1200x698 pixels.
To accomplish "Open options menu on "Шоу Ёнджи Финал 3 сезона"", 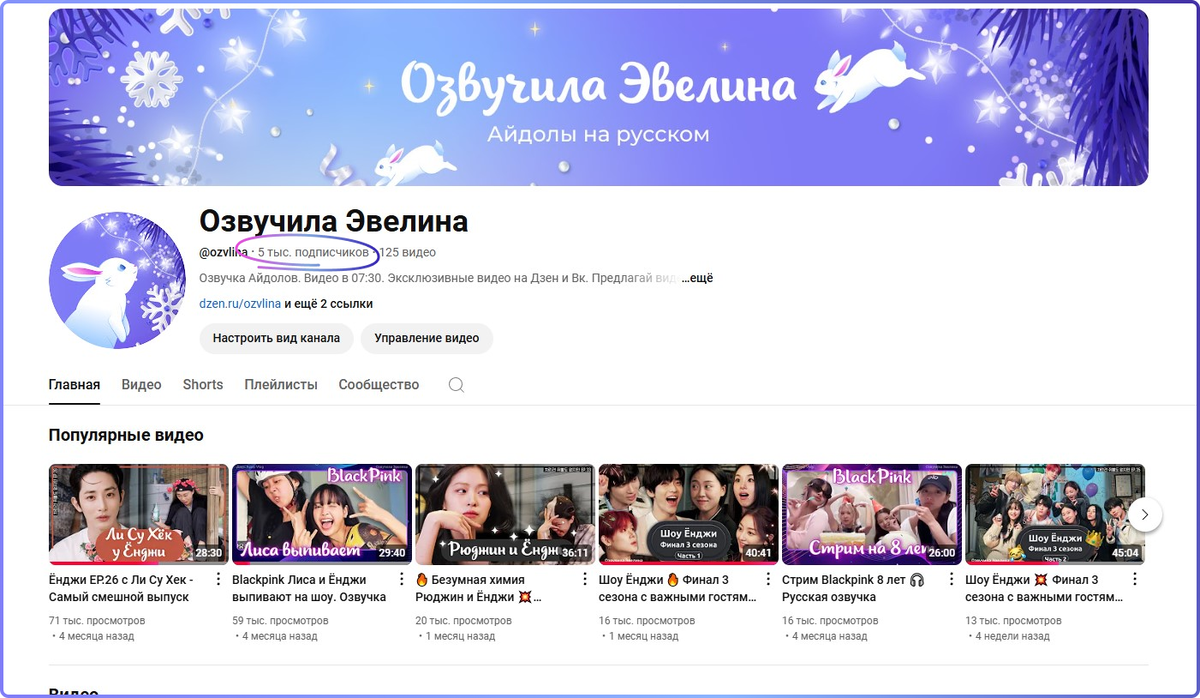I will [x=768, y=579].
